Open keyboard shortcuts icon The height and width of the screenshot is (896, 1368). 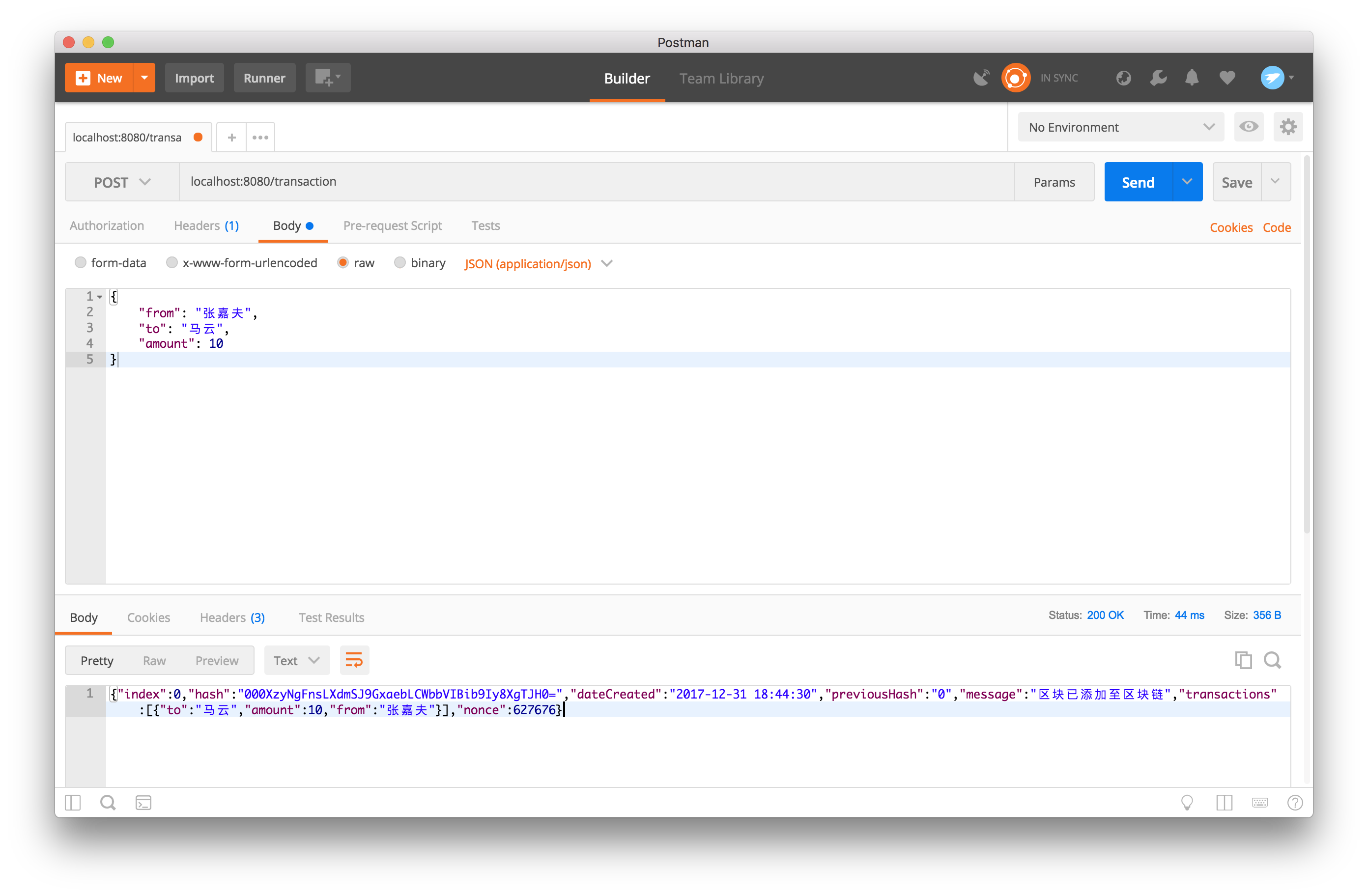point(1259,802)
